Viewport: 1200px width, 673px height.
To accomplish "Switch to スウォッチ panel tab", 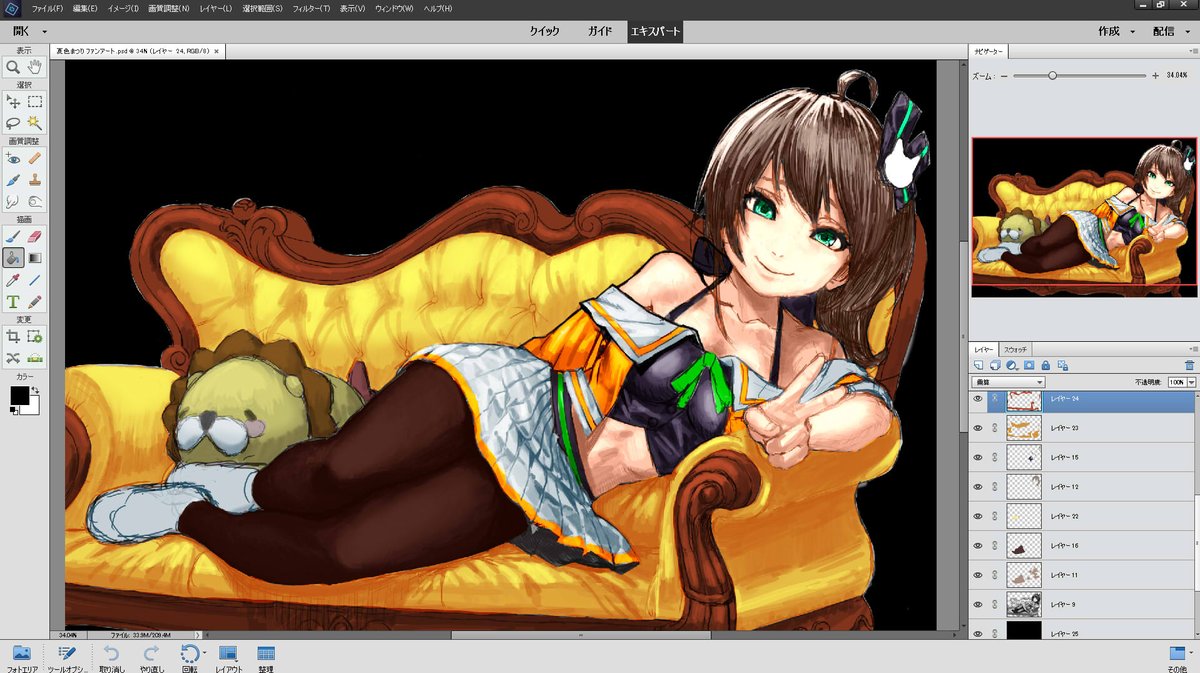I will tap(1015, 349).
